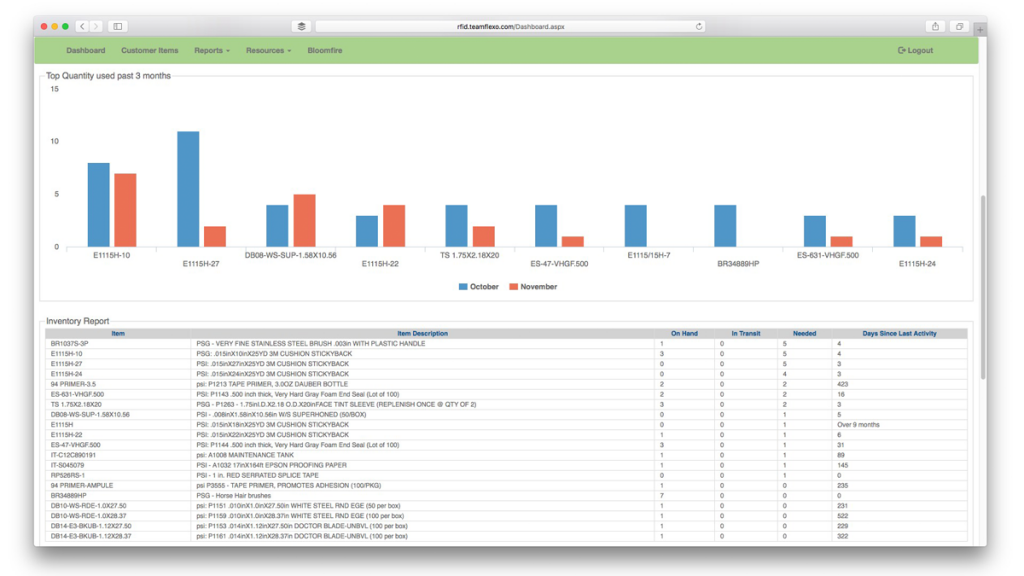
Task: Open the Dashboard nav item
Action: point(86,50)
